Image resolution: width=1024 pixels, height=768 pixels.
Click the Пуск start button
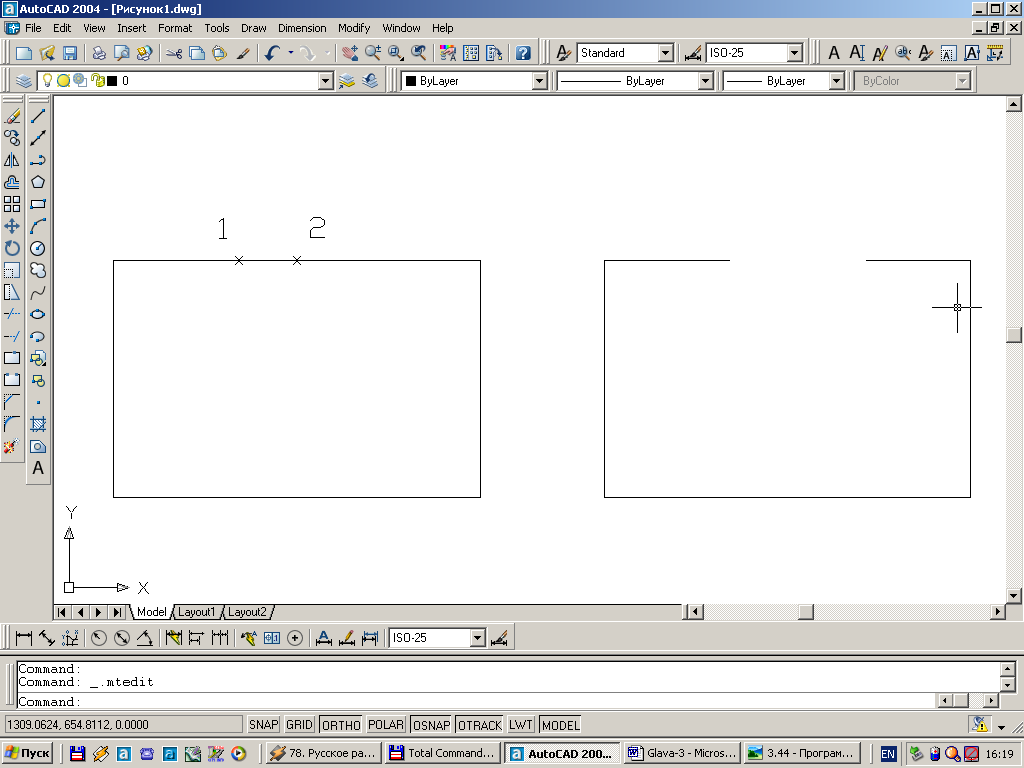pos(27,754)
